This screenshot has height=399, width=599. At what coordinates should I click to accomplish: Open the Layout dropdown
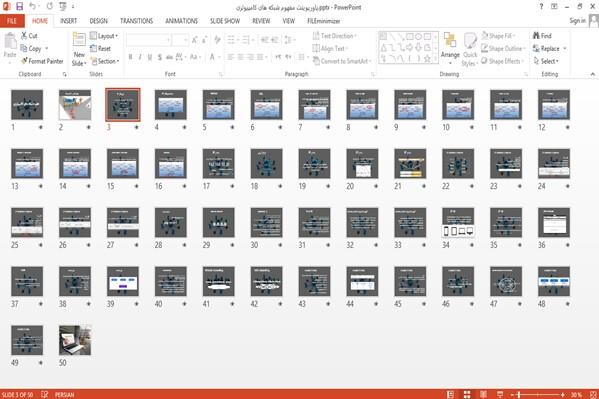[x=104, y=36]
